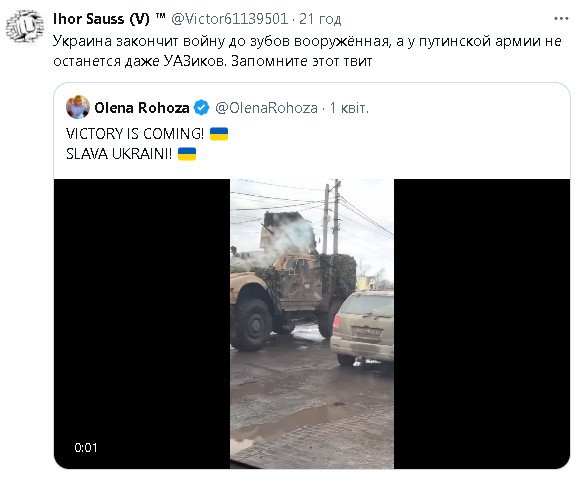Click the 1 квіт. date
The width and height of the screenshot is (578, 478).
(349, 108)
